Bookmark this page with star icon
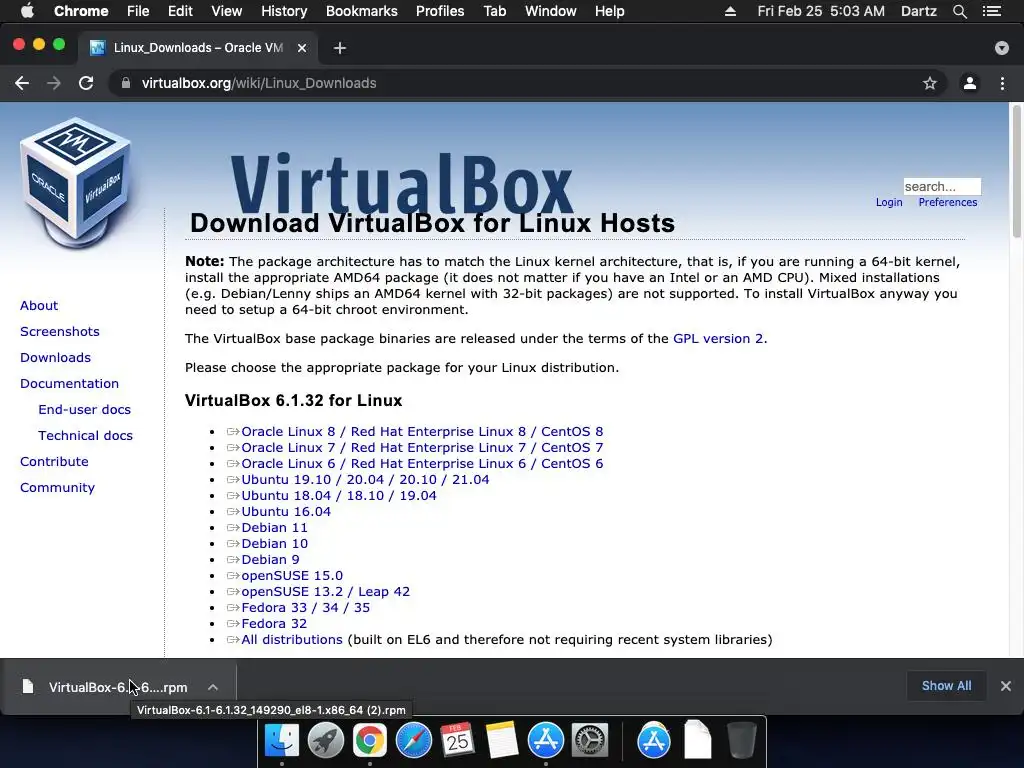The height and width of the screenshot is (768, 1024). coord(930,83)
